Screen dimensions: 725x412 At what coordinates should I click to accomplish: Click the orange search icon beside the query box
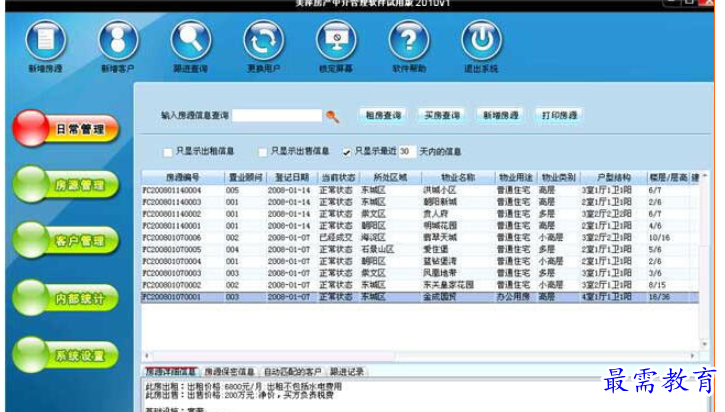click(x=332, y=116)
